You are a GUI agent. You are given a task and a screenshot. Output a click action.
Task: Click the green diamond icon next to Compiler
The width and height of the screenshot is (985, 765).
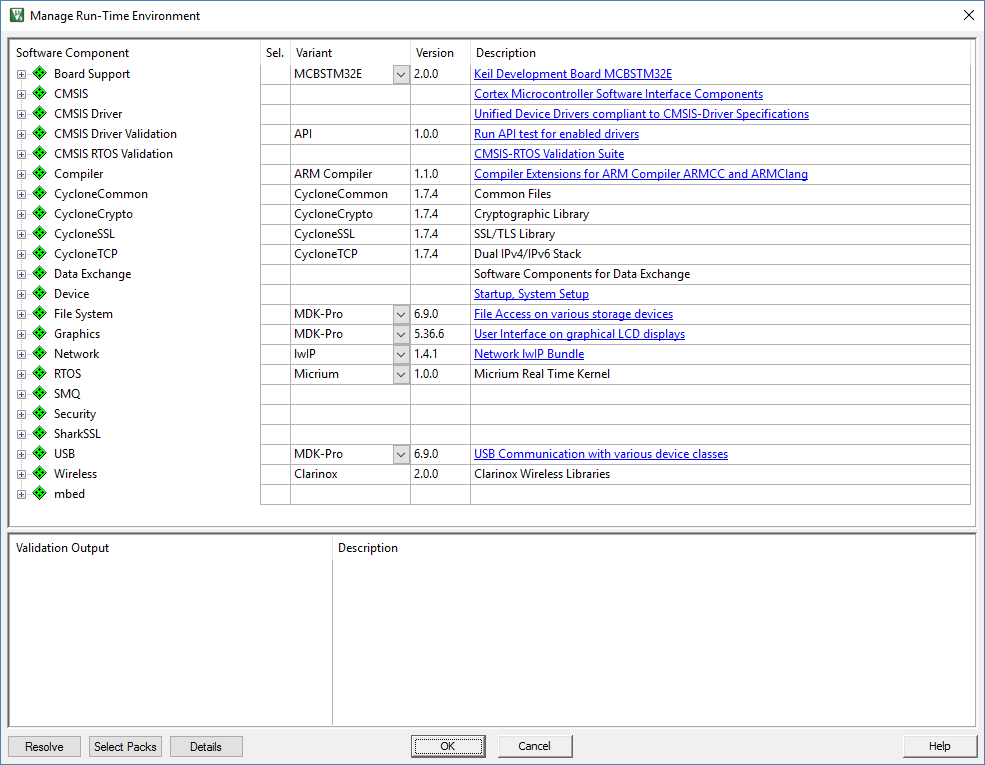(40, 173)
